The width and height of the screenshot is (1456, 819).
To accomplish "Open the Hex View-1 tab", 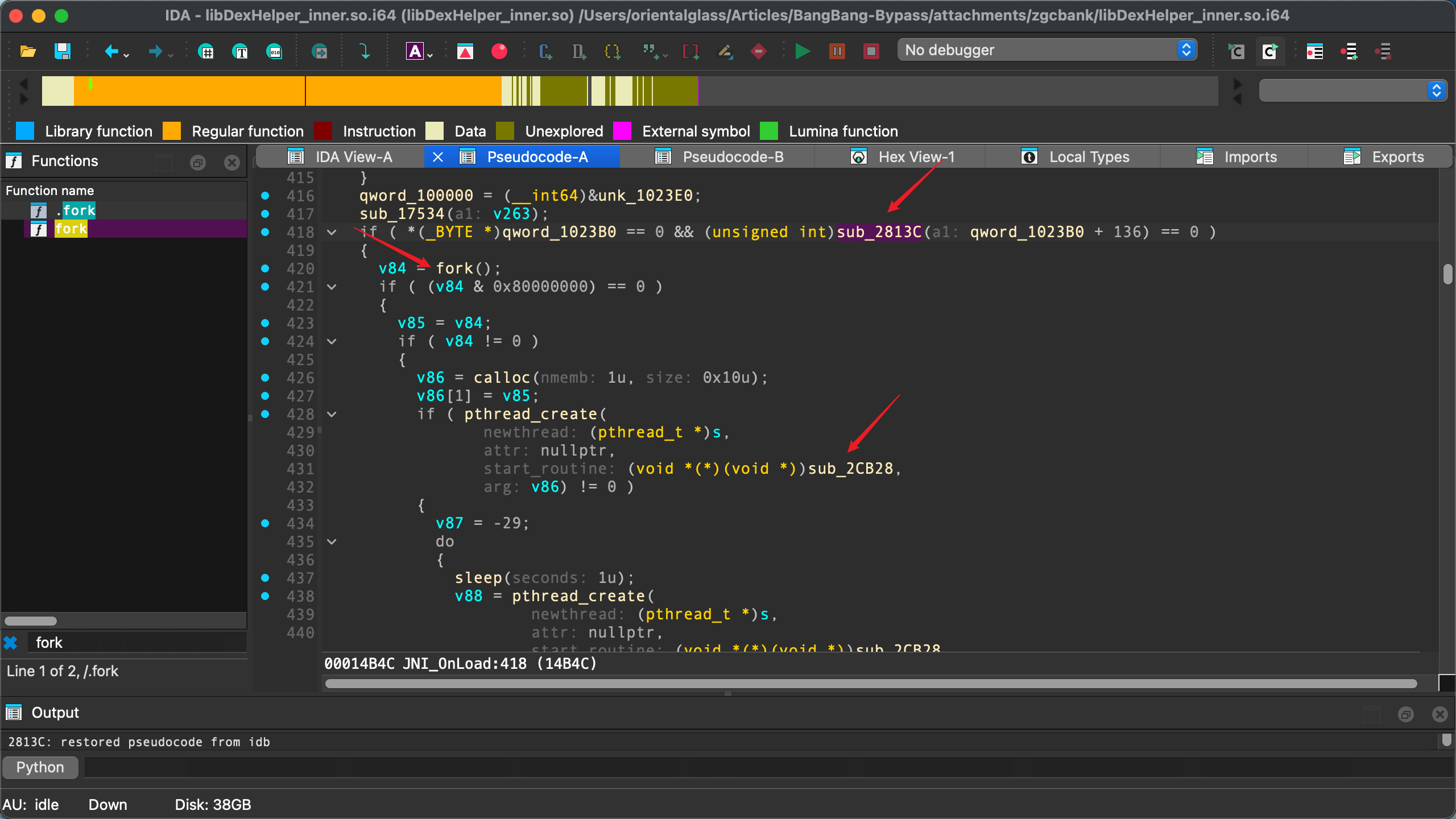I will tap(901, 157).
